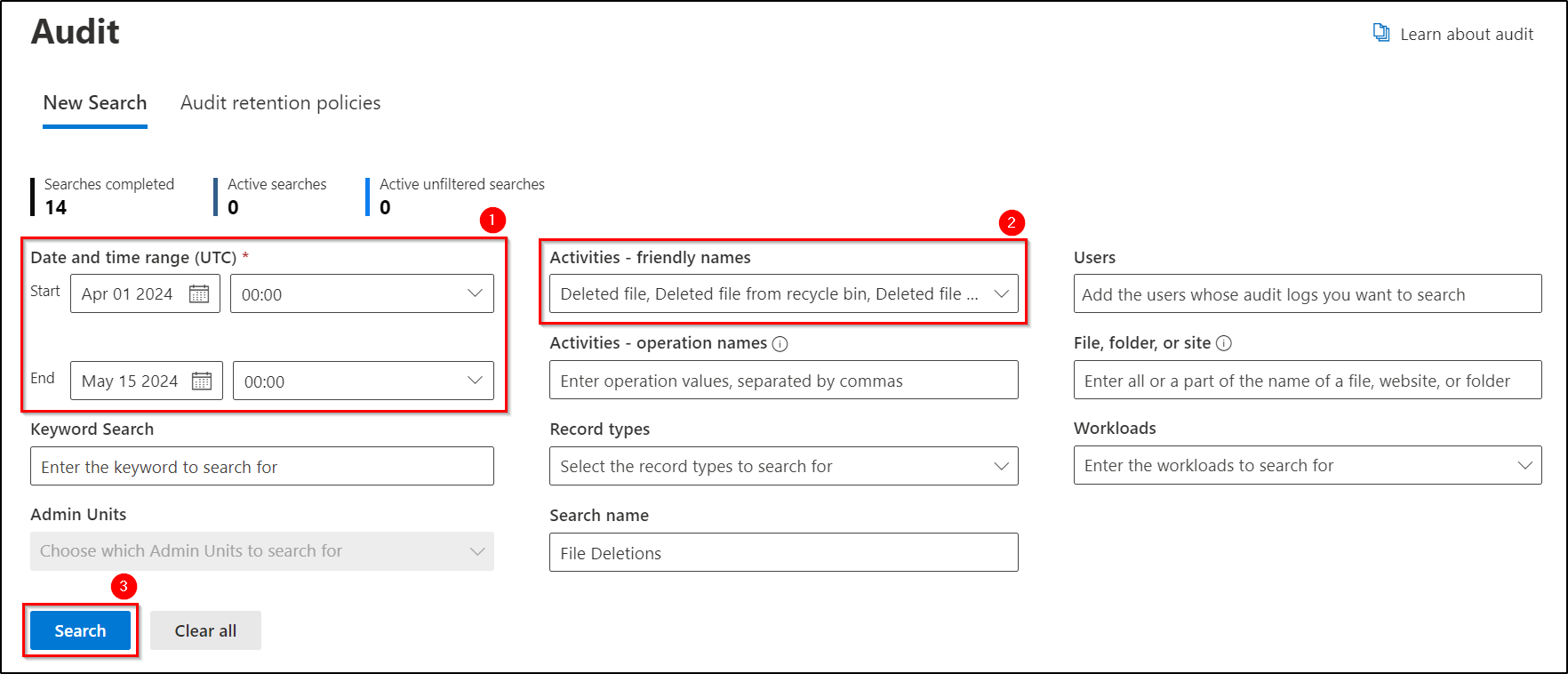Screen dimensions: 1568x674
Task: Focus the Users input field
Action: coord(1307,294)
